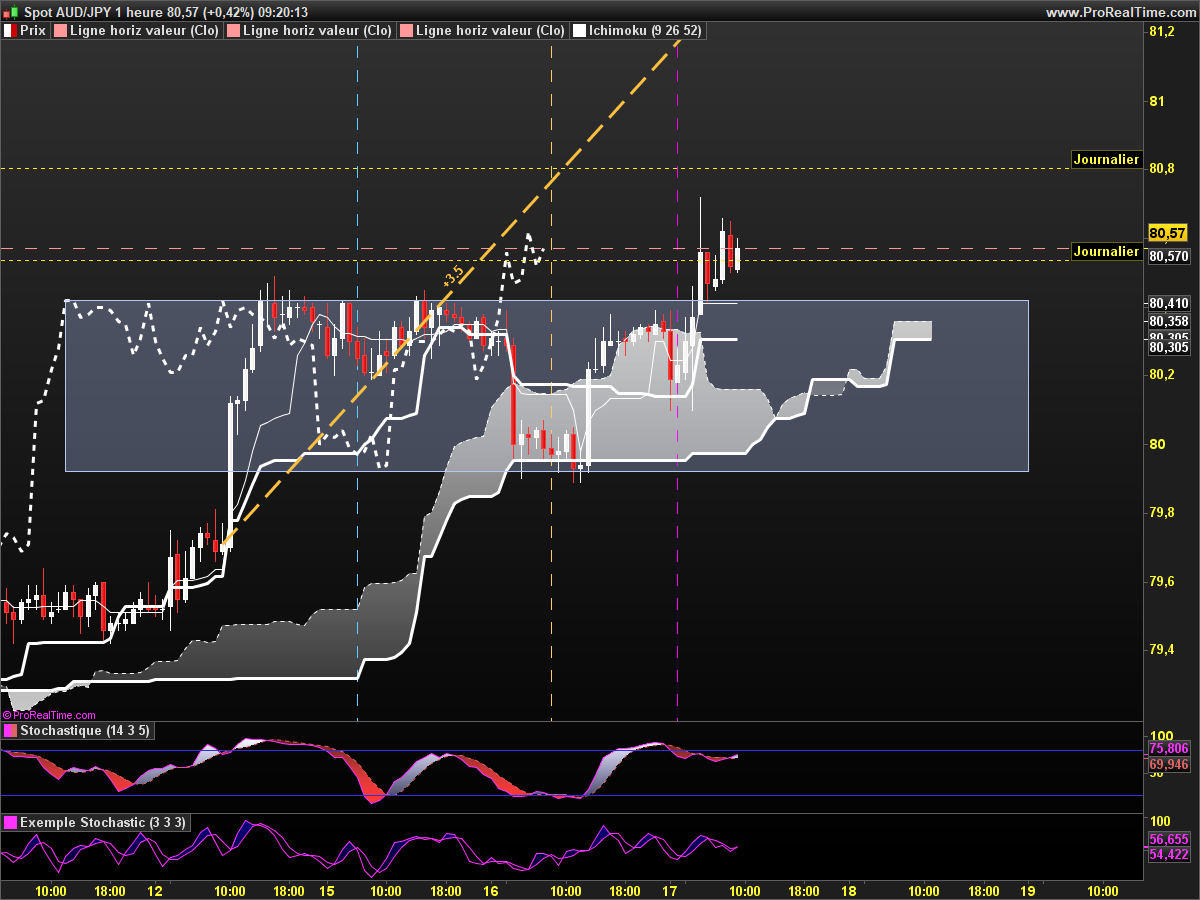Screen dimensions: 1200x900
Task: Click date 19 on the time axis
Action: 1027,890
